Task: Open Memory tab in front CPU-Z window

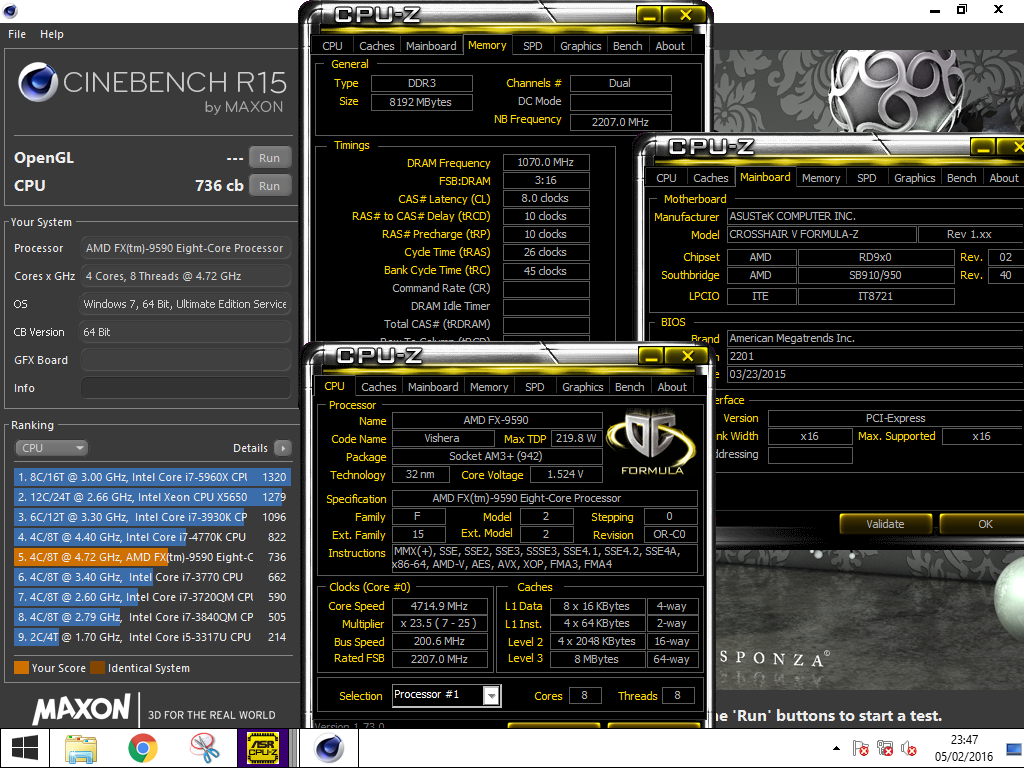Action: point(489,387)
